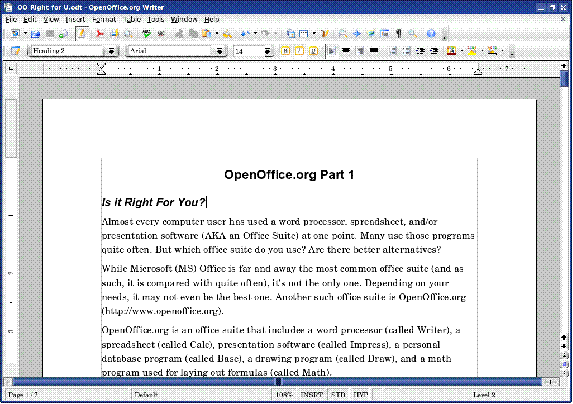
Task: Open the Format menu
Action: (x=104, y=19)
